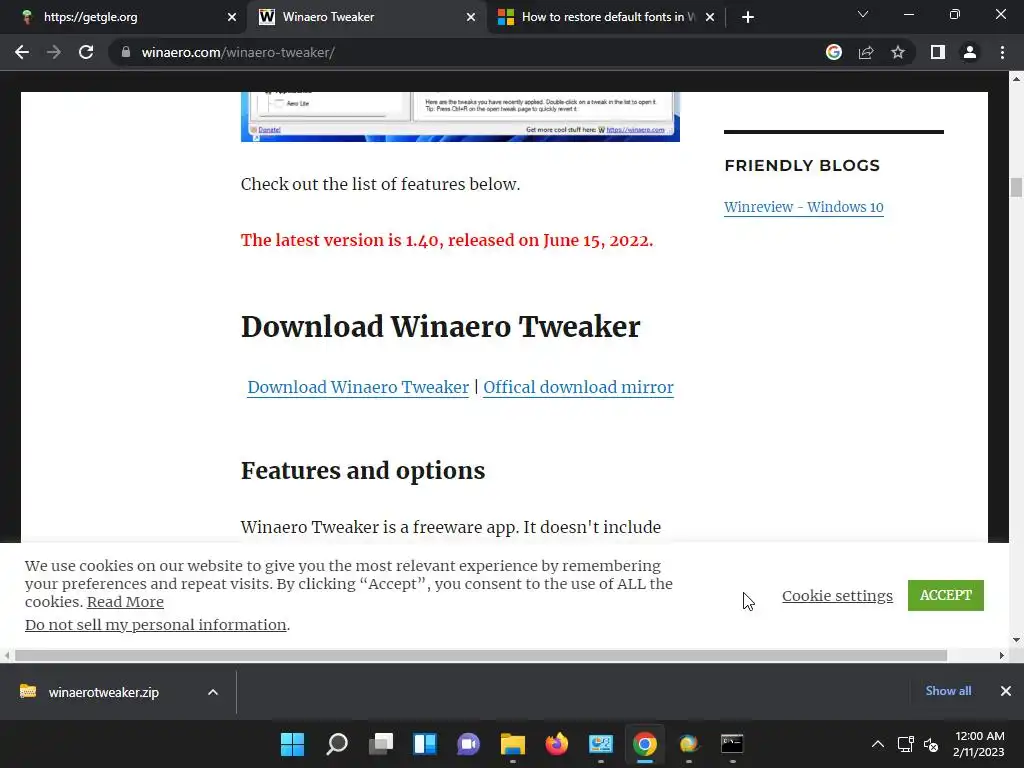This screenshot has width=1024, height=768.
Task: Click the address bar URL
Action: [x=238, y=52]
